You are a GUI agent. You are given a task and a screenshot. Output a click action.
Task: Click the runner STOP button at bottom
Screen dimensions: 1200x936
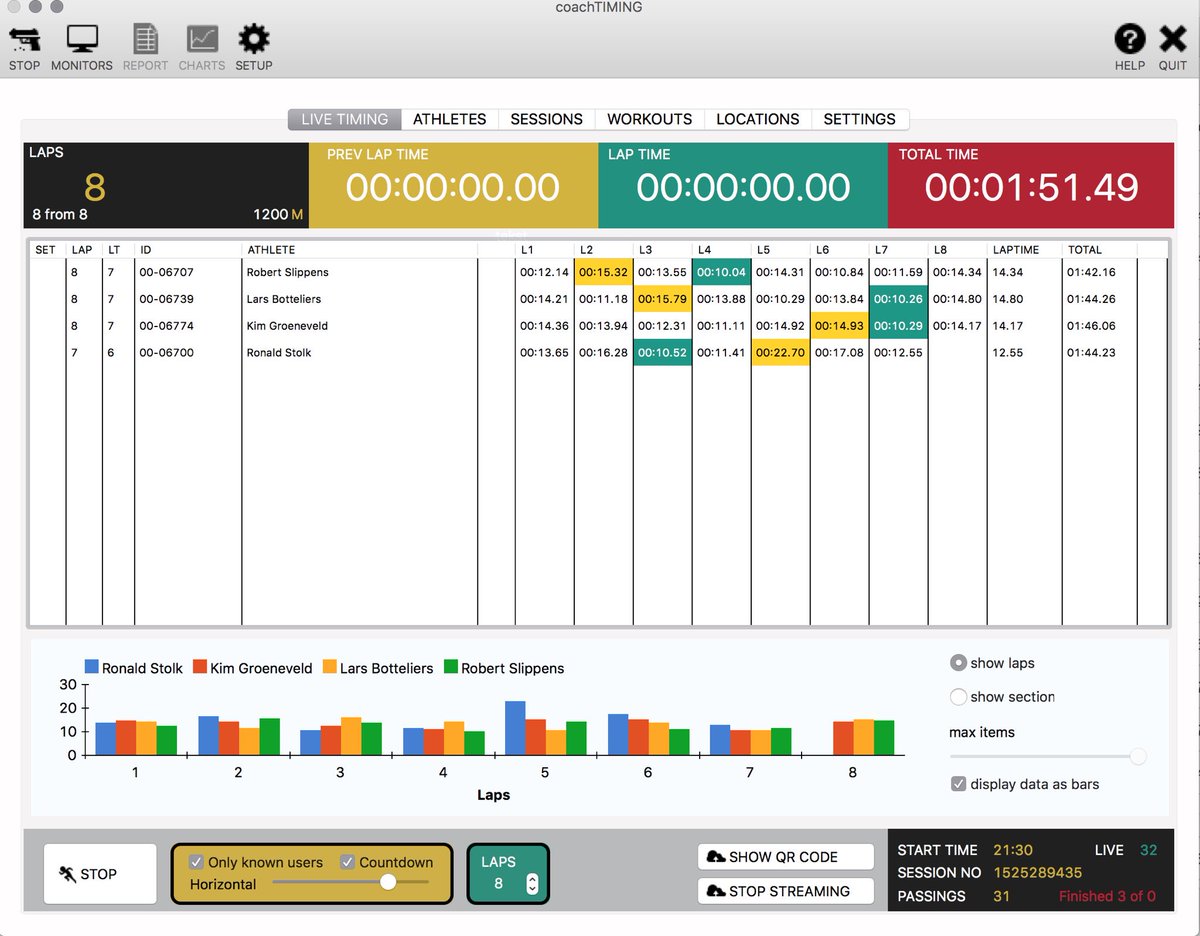[100, 874]
